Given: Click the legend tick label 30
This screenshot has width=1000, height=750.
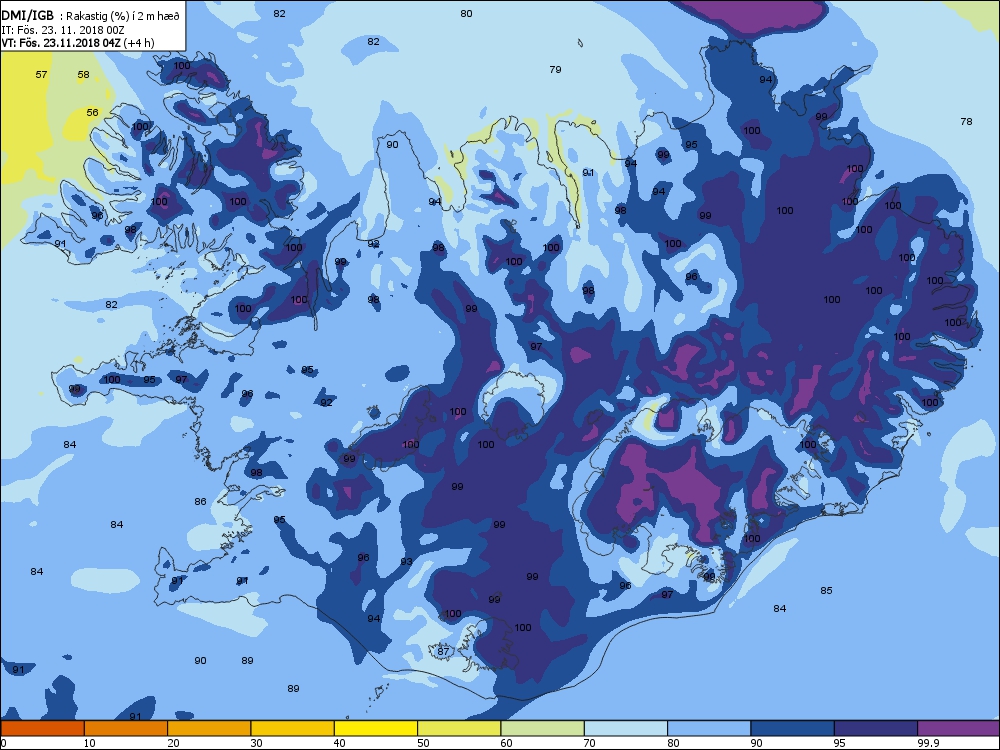Looking at the screenshot, I should 256,743.
